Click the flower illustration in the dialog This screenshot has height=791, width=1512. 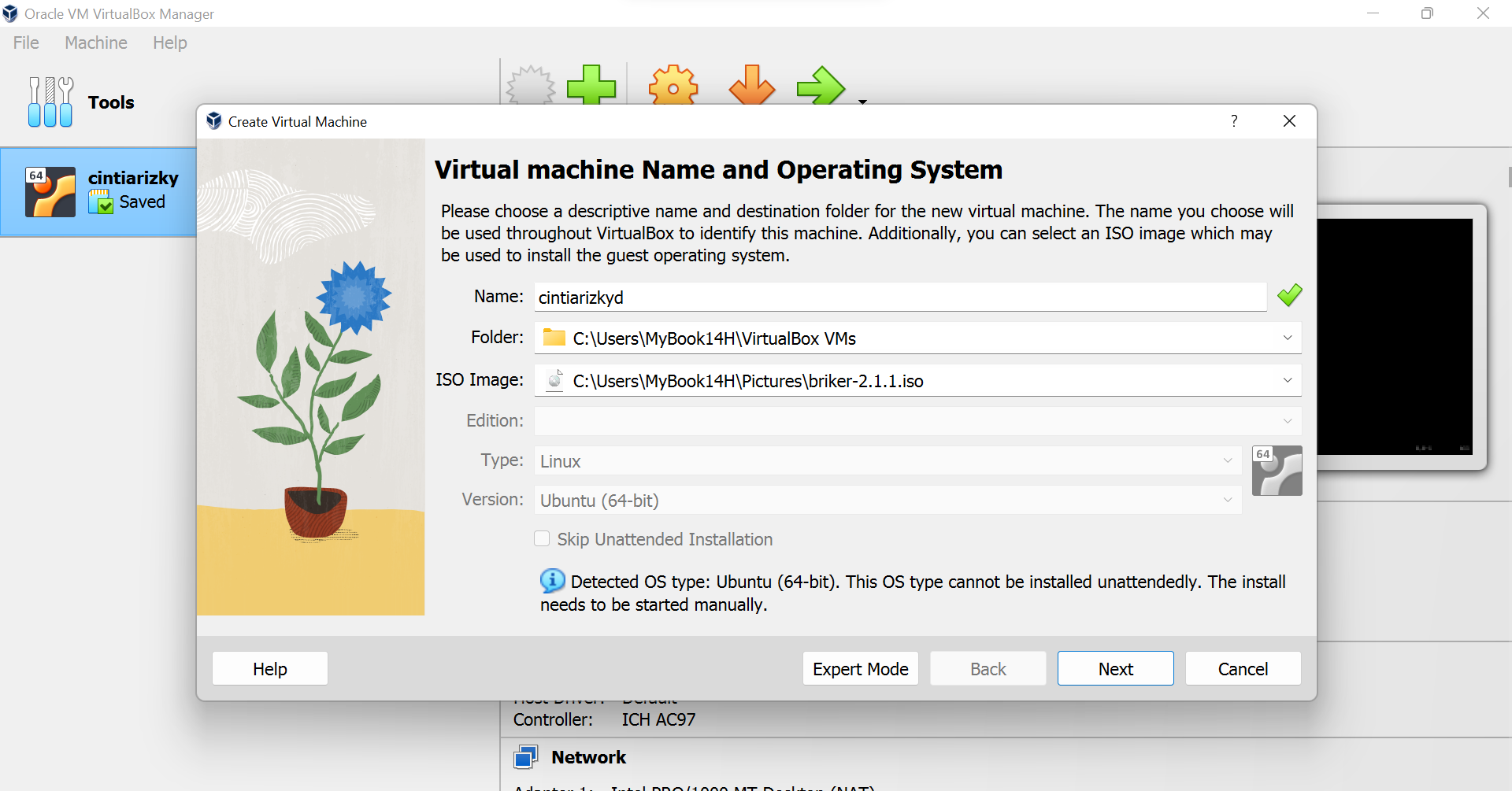click(x=311, y=377)
